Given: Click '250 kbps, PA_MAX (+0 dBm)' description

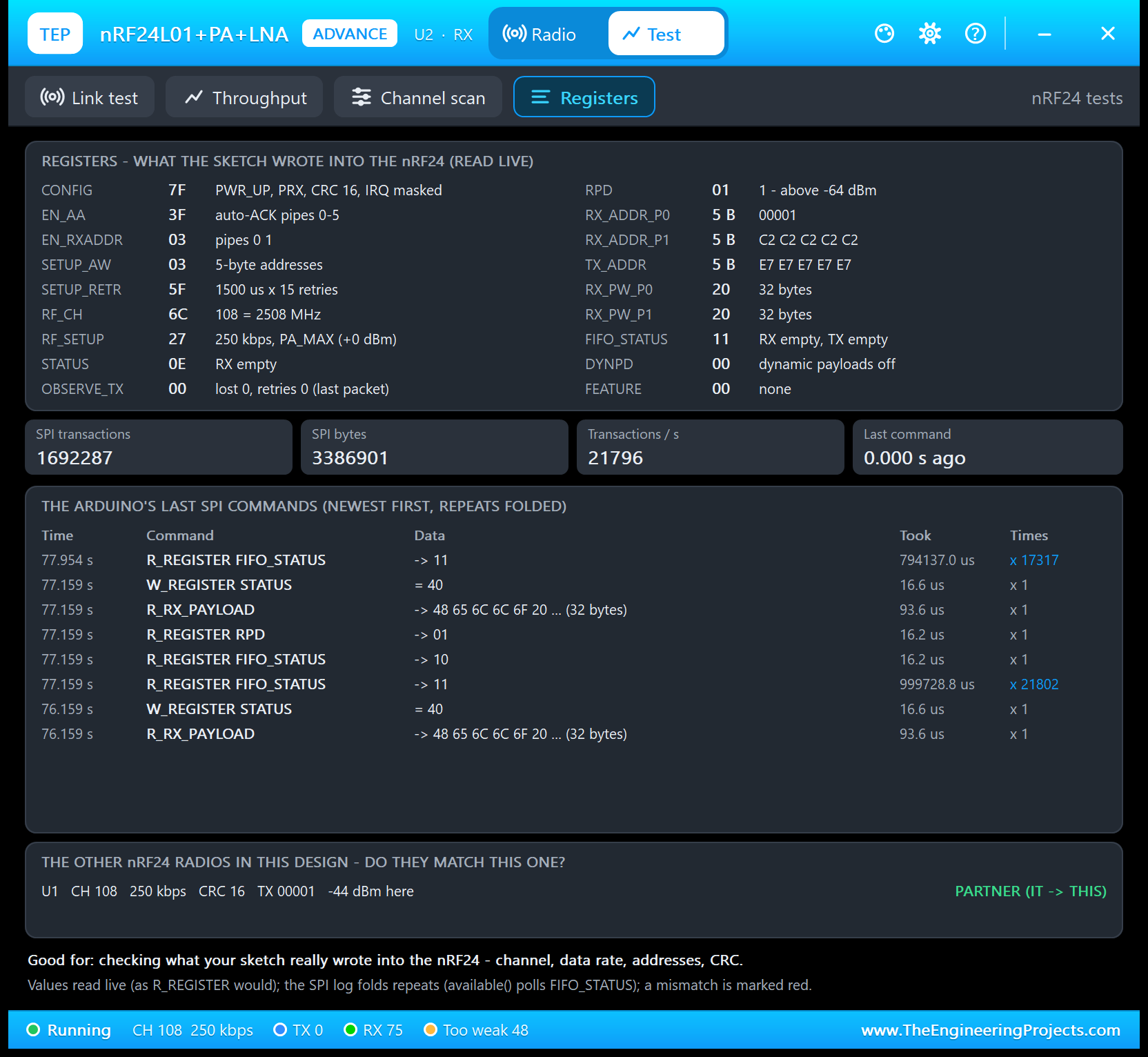Looking at the screenshot, I should pyautogui.click(x=306, y=339).
